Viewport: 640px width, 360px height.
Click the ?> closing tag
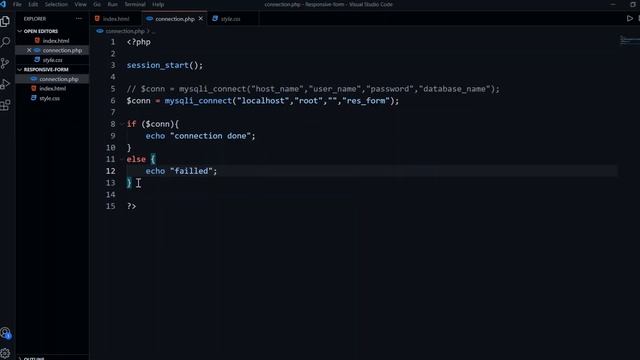[131, 206]
